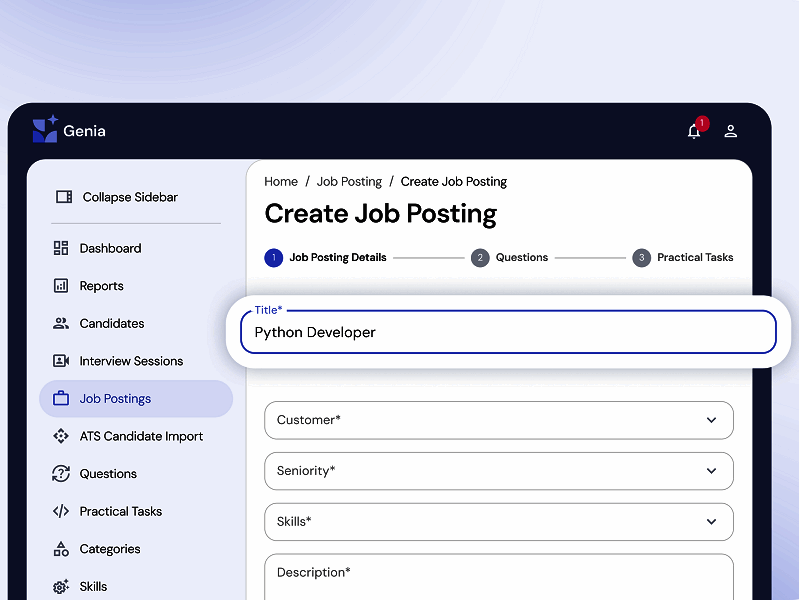Open Reports via its sidebar icon
This screenshot has height=600, width=800.
click(x=61, y=285)
